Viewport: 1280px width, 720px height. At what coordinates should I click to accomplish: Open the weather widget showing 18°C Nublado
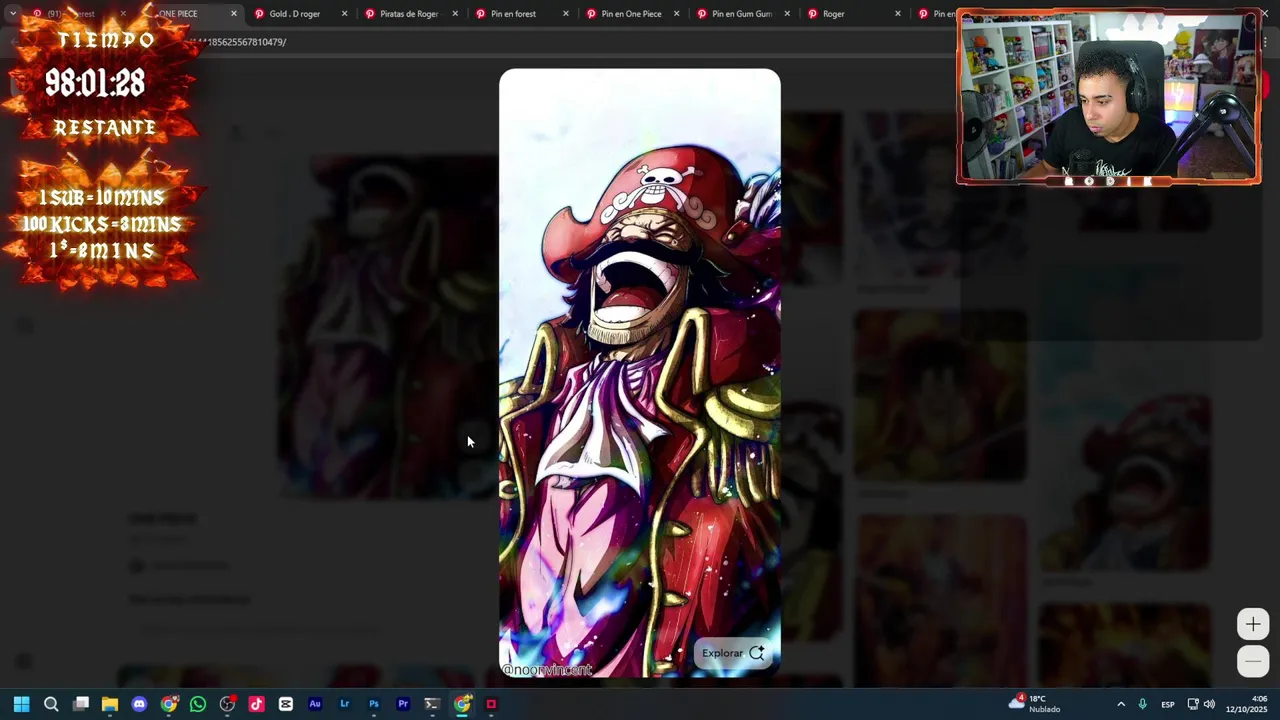point(1035,704)
